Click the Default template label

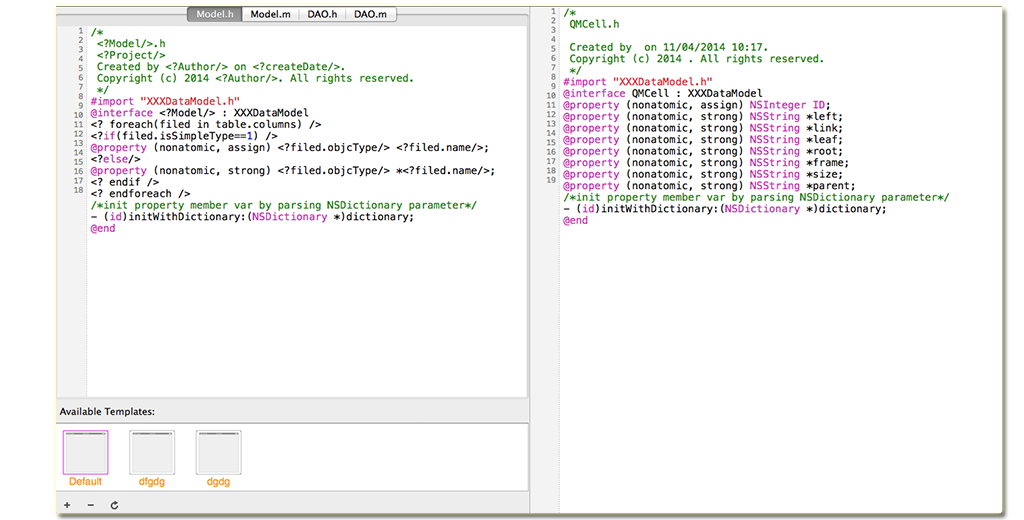tap(86, 481)
